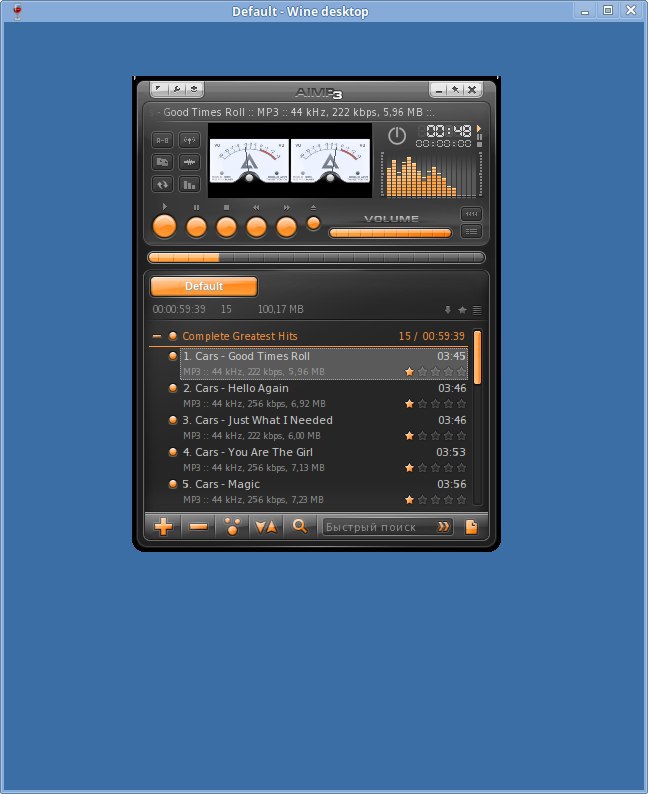The image size is (648, 794).
Task: Maximize the Wine desktop window
Action: point(608,10)
